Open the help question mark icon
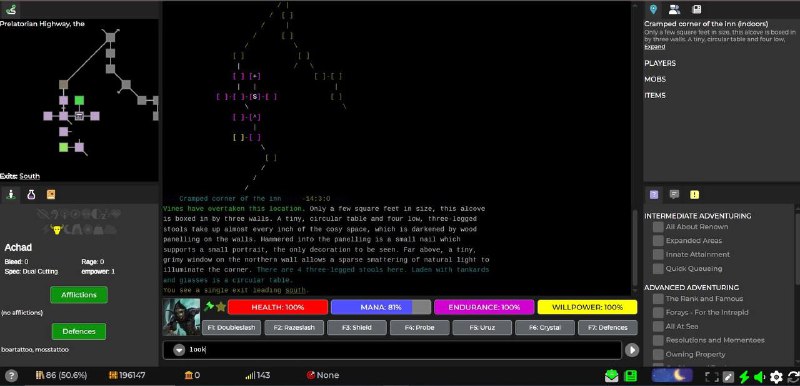The width and height of the screenshot is (800, 386). tap(11, 376)
